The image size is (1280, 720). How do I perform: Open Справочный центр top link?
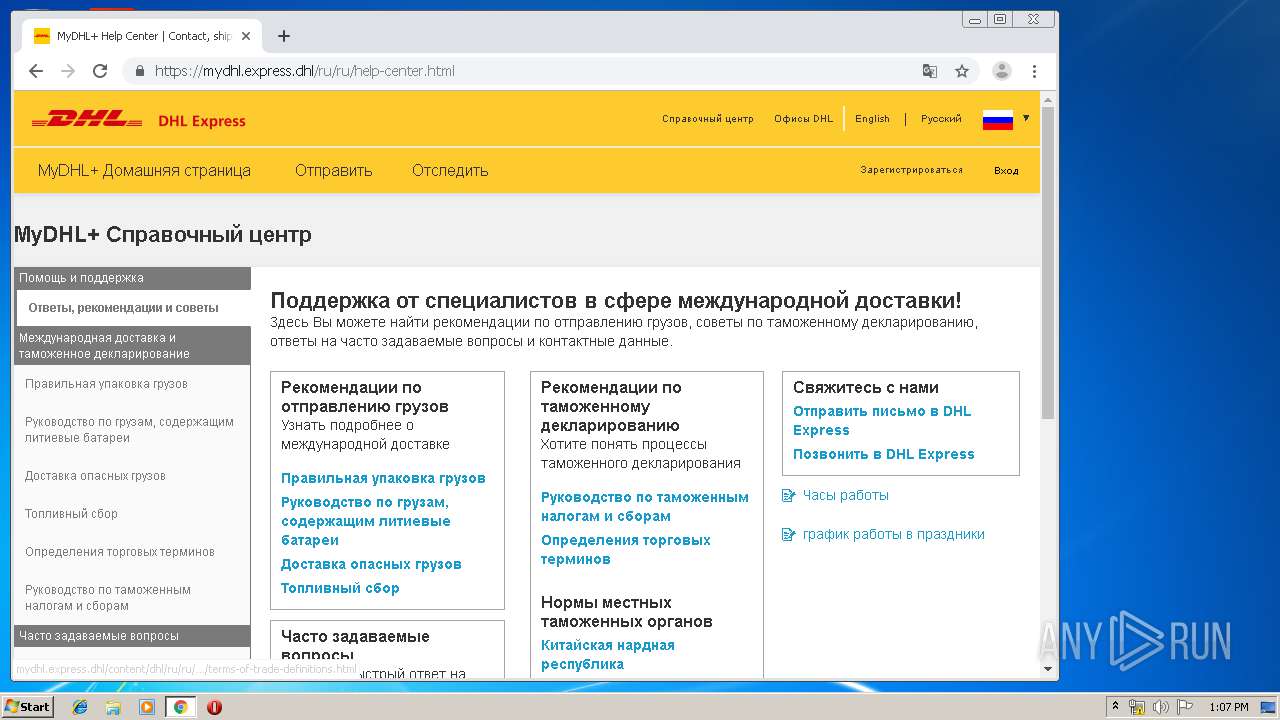(708, 118)
